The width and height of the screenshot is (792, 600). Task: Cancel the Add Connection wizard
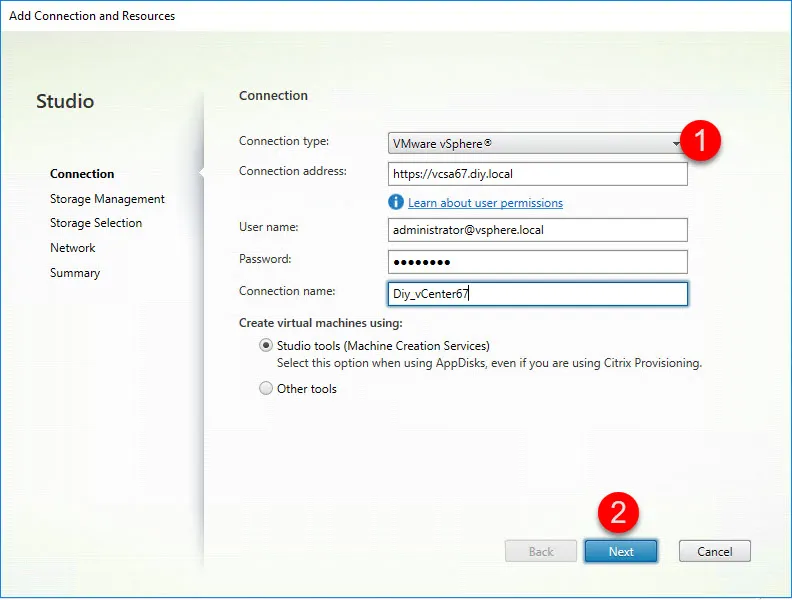tap(714, 551)
